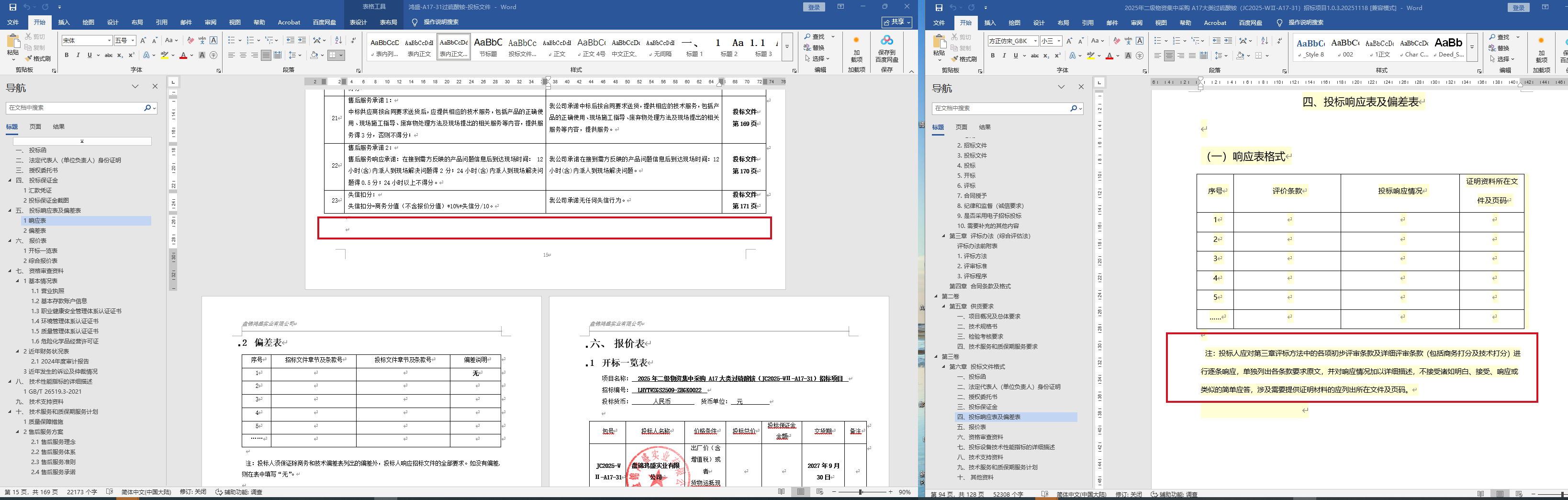
Task: Apply character shading in right Word window
Action: coord(1128,56)
